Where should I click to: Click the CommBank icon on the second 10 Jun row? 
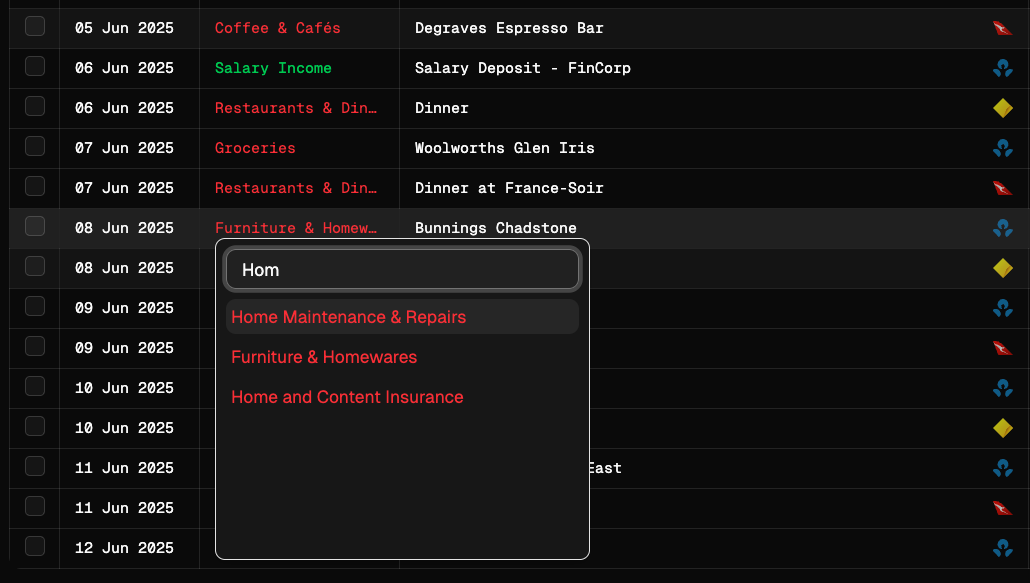point(1003,428)
